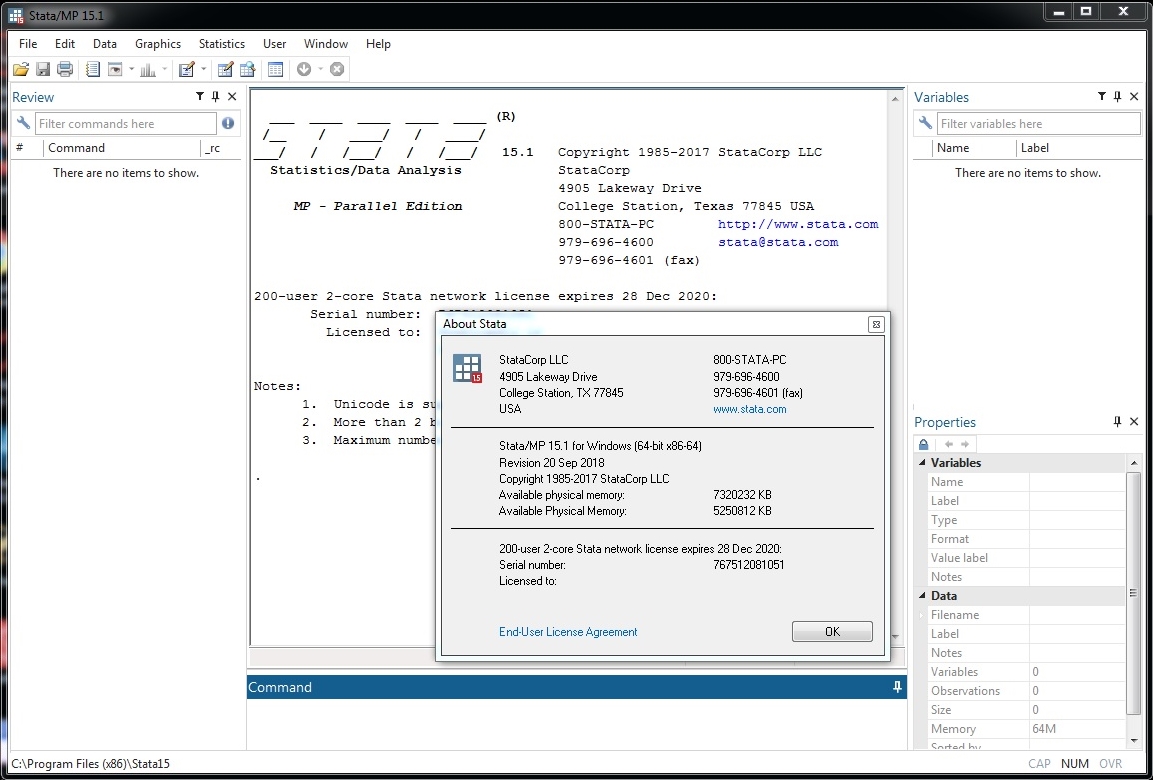Pin the Variables panel
This screenshot has width=1153, height=780.
click(x=1117, y=96)
